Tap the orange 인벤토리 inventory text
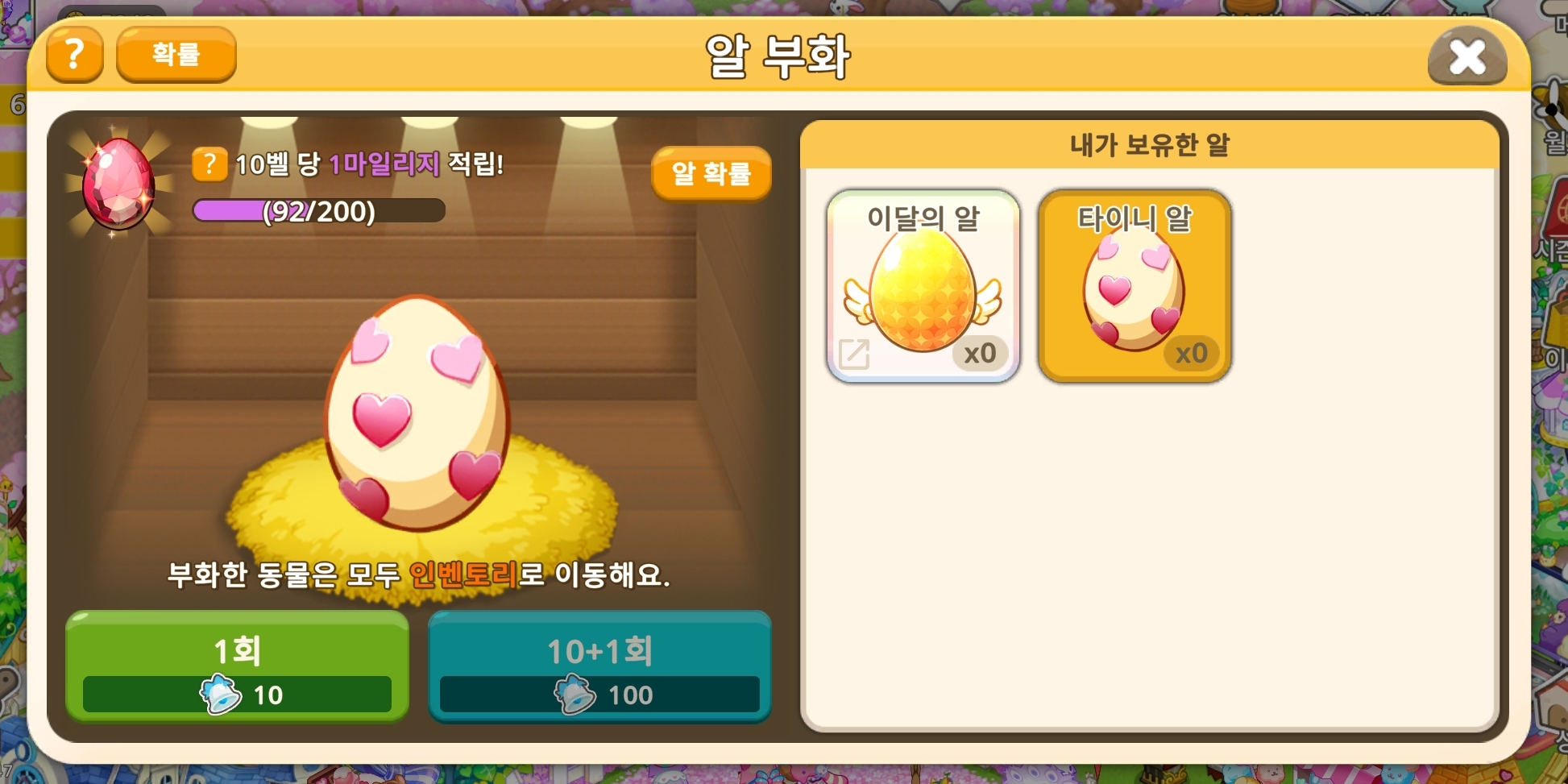The height and width of the screenshot is (784, 1568). [x=464, y=575]
